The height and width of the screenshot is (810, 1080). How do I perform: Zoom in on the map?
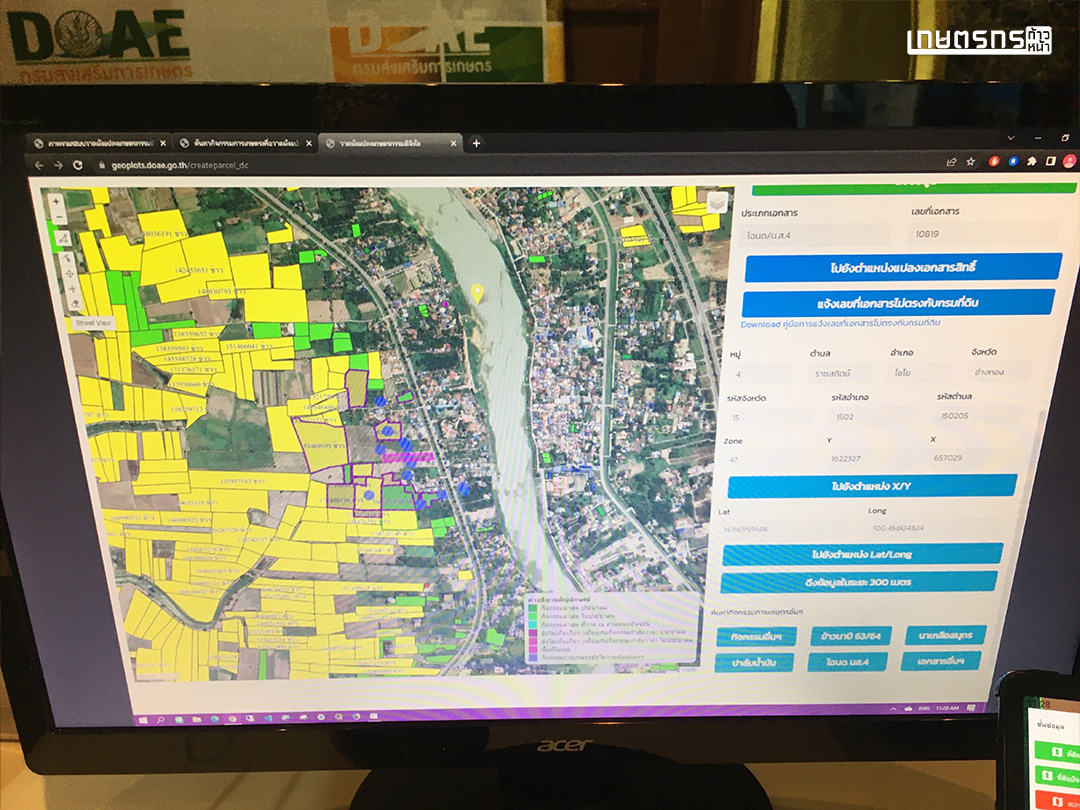pyautogui.click(x=56, y=202)
